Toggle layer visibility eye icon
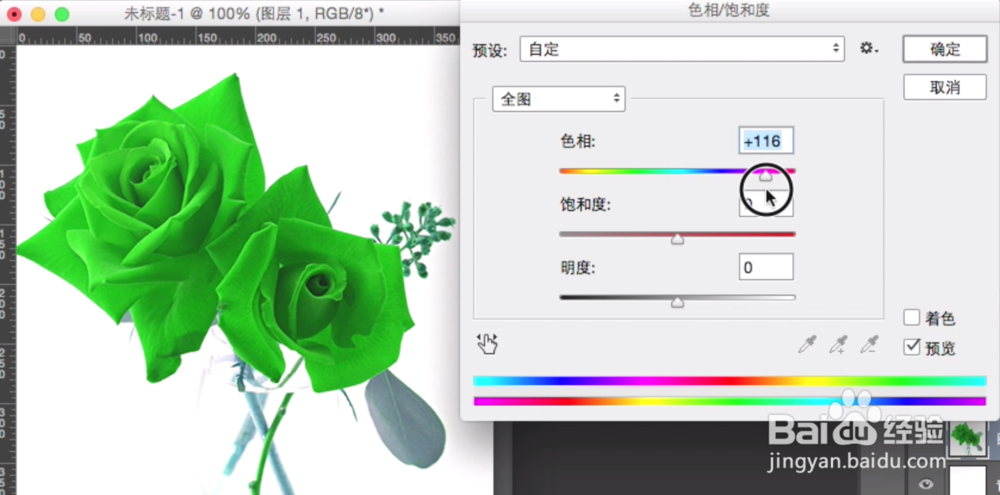This screenshot has width=1000, height=495. click(925, 483)
